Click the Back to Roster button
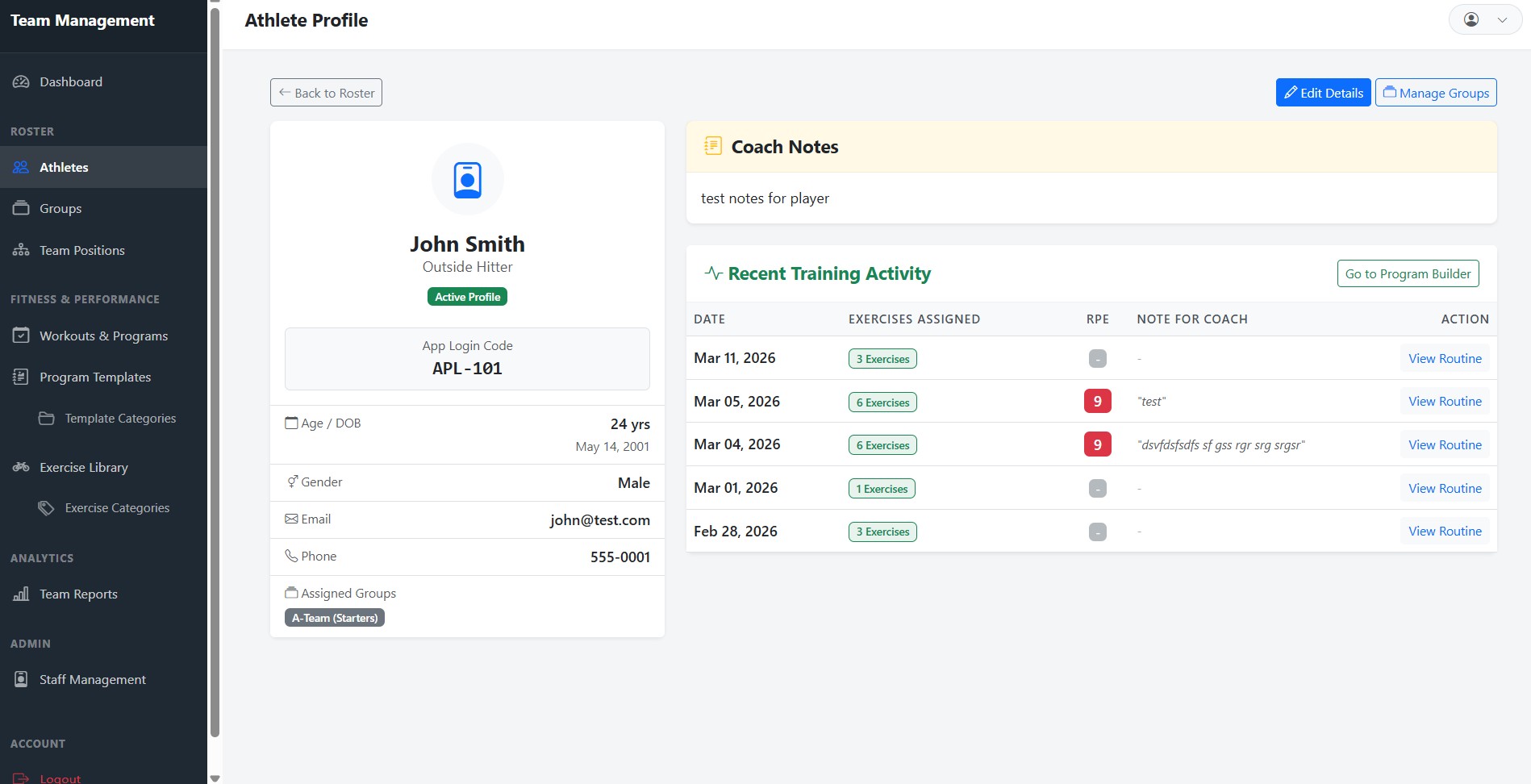The width and height of the screenshot is (1531, 784). pos(326,93)
